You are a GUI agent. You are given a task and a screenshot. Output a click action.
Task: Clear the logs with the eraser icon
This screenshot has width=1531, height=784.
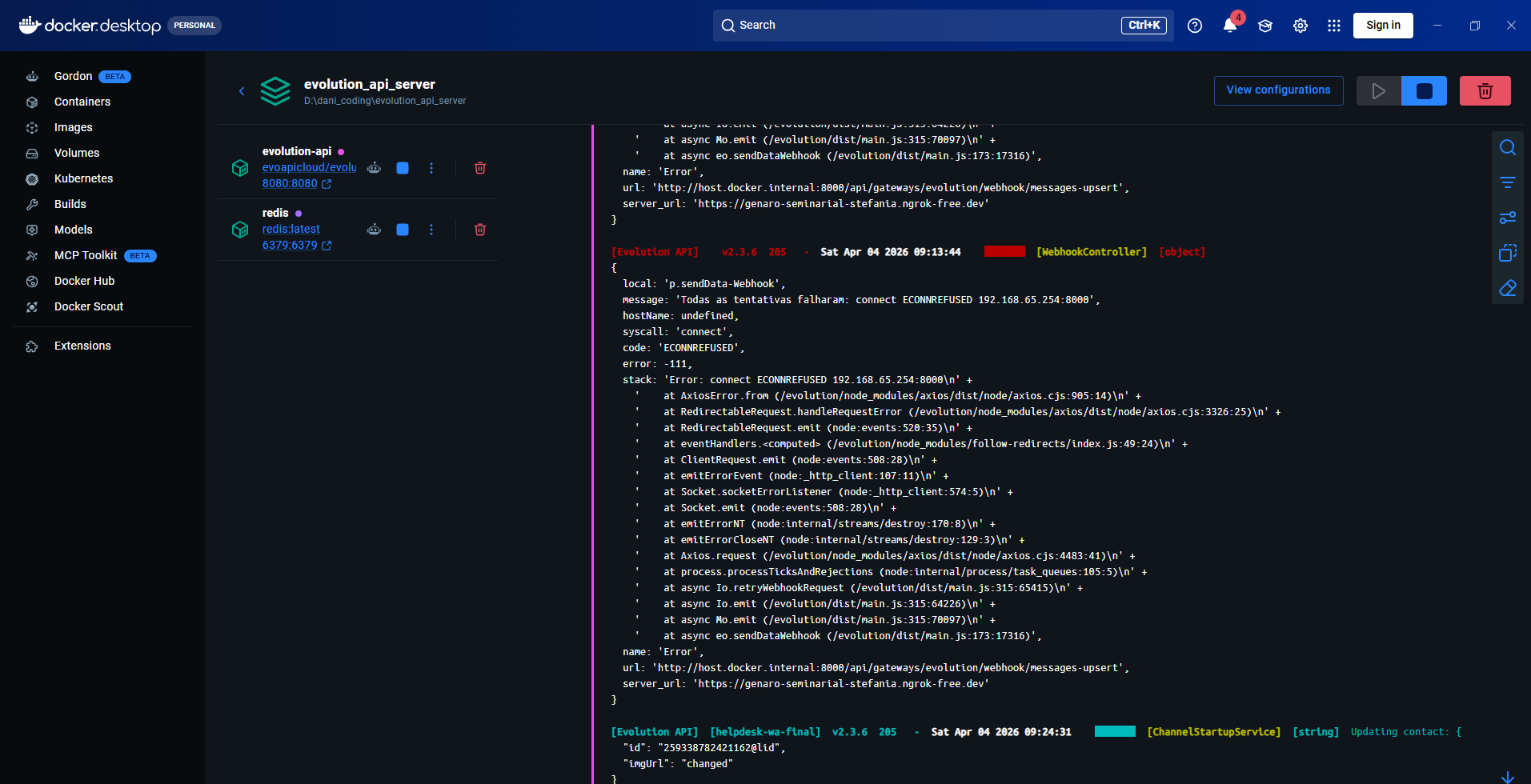click(x=1508, y=287)
